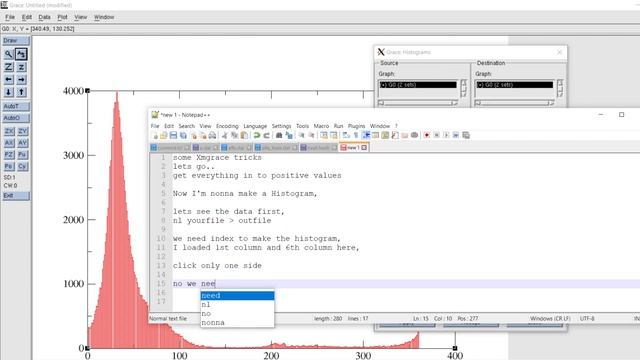The image size is (640, 360).
Task: Click the AutoT button in Grace
Action: (x=16, y=107)
